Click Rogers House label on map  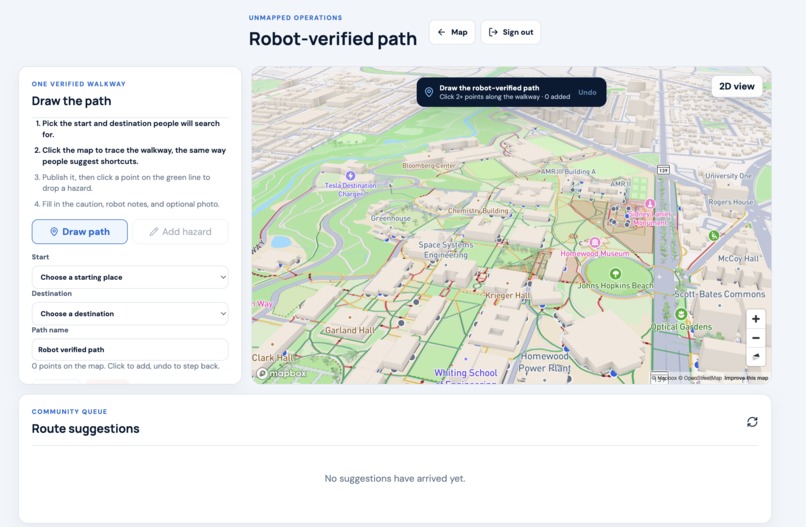click(730, 202)
